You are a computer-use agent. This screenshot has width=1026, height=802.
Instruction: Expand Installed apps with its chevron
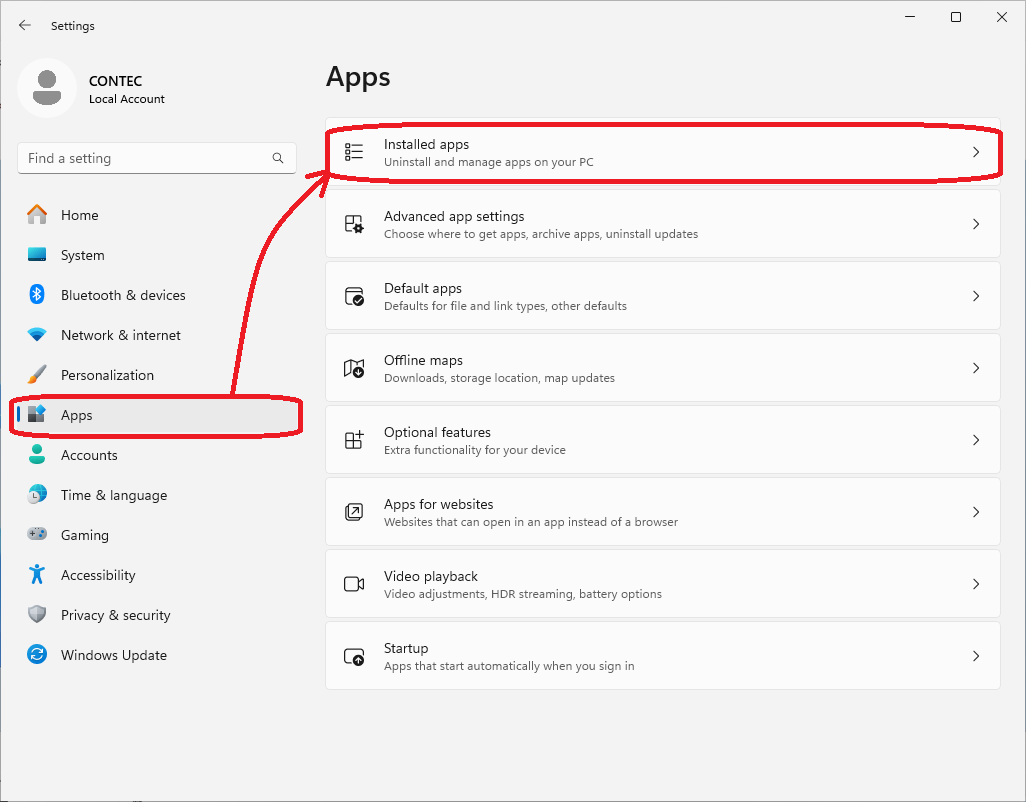(976, 152)
